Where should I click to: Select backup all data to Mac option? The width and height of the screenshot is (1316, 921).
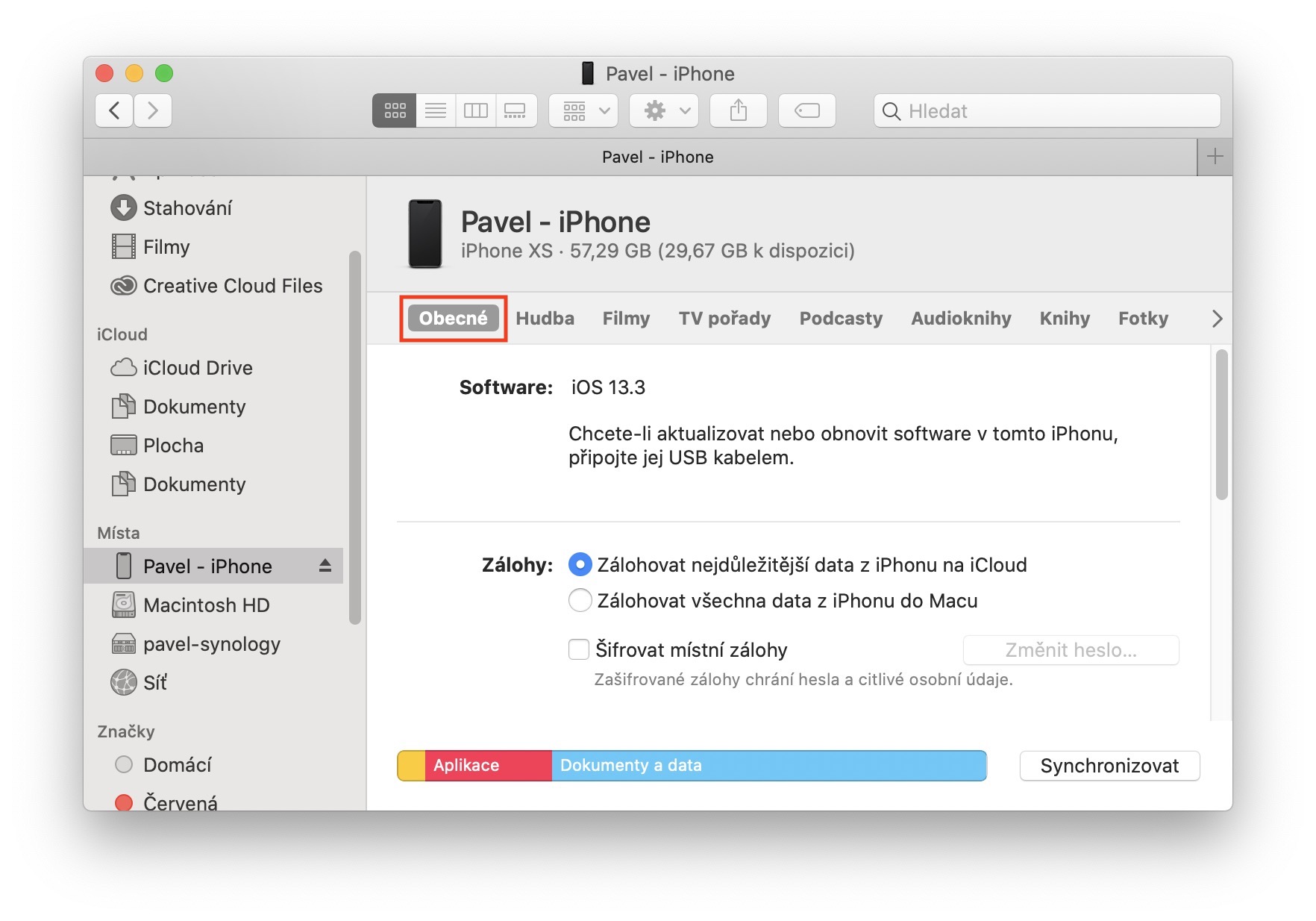click(580, 601)
